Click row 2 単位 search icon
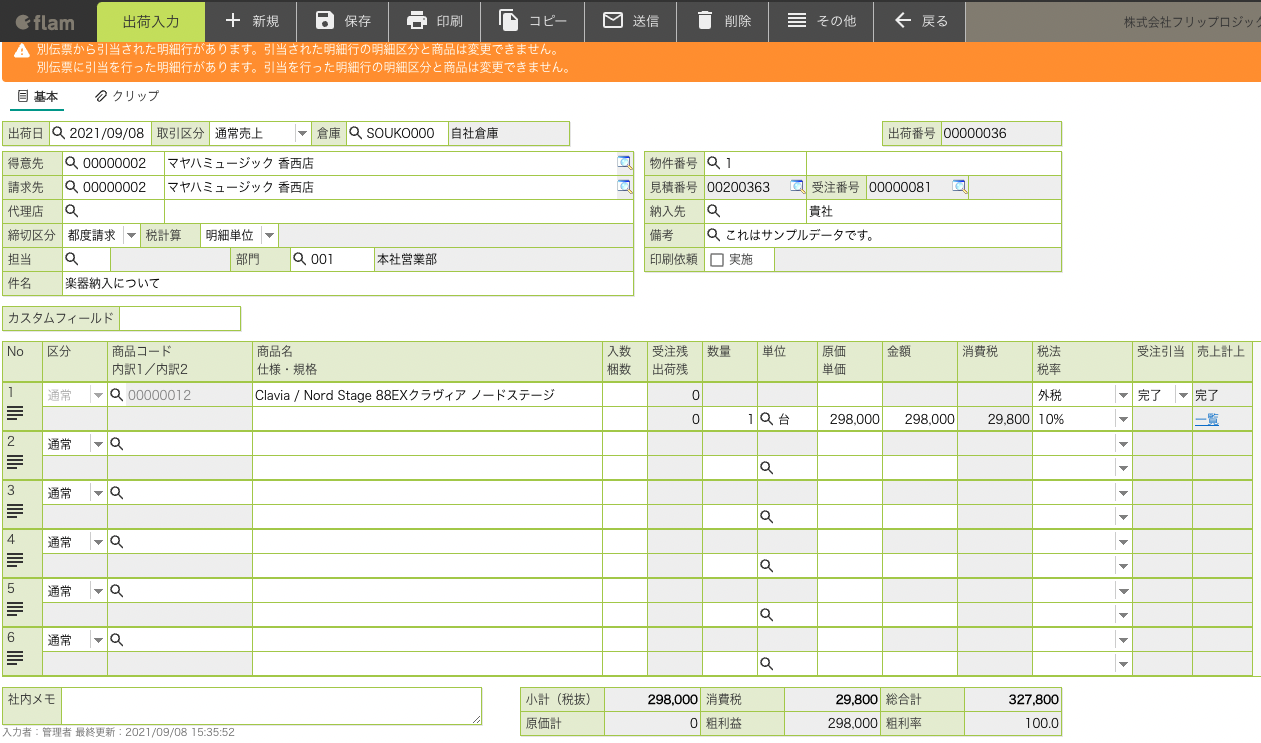The image size is (1261, 743). pyautogui.click(x=767, y=468)
